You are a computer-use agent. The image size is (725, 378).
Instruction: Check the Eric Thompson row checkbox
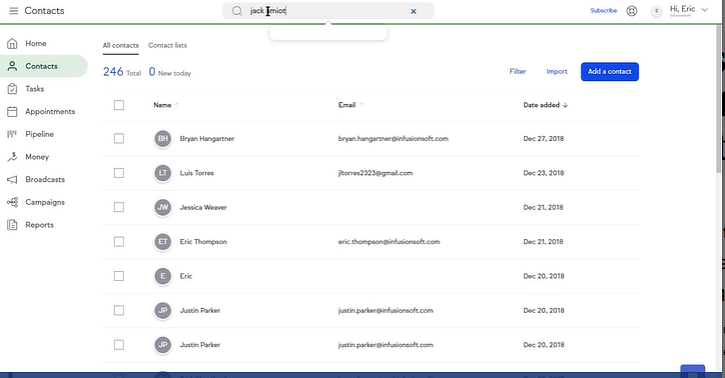click(x=119, y=242)
